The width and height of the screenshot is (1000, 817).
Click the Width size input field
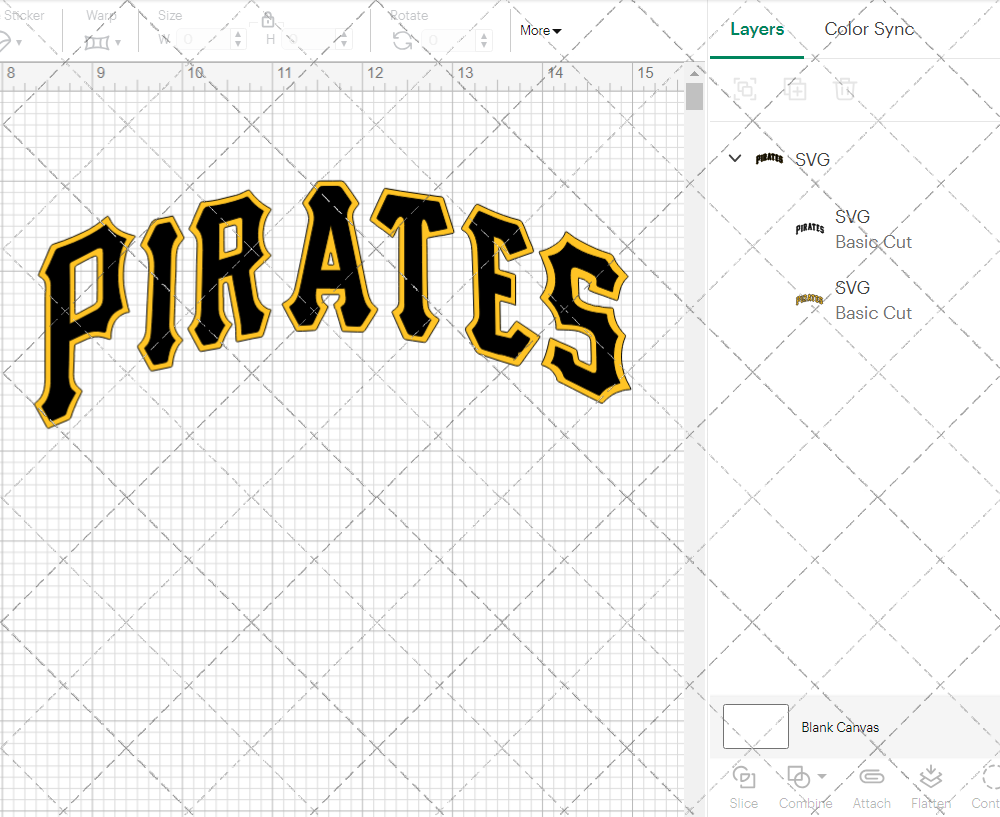pyautogui.click(x=203, y=40)
